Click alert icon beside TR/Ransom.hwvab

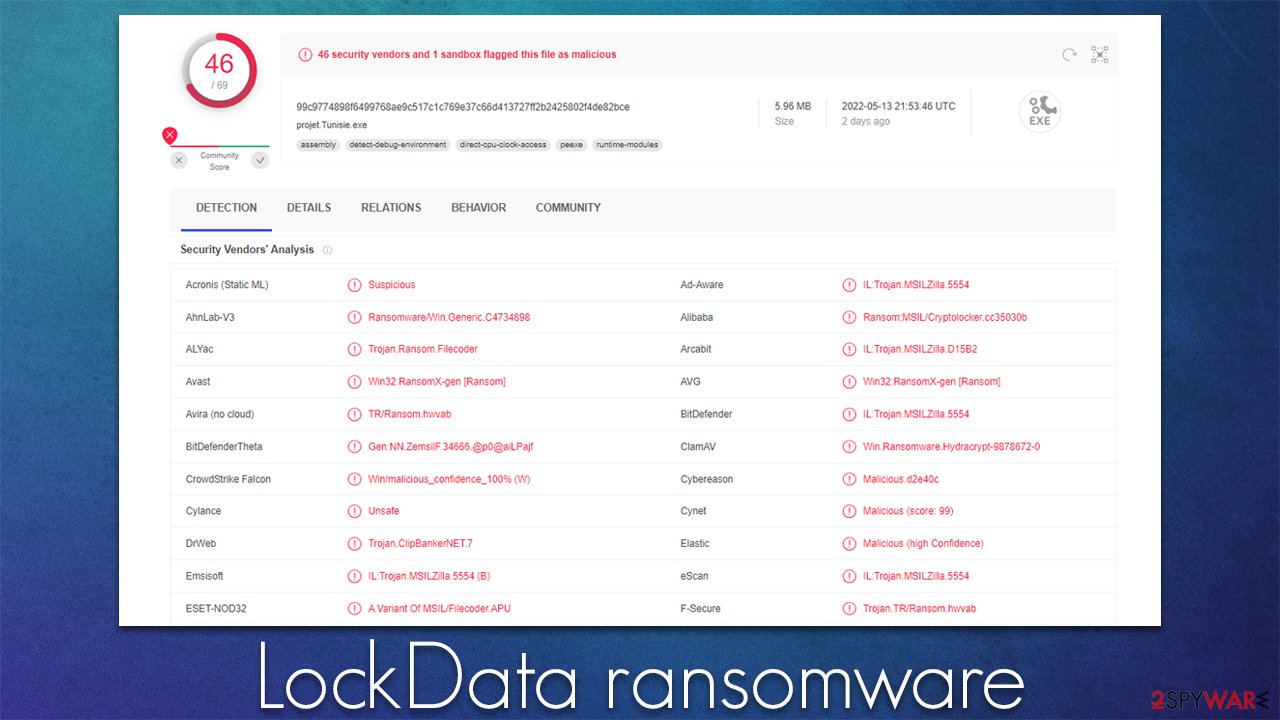[x=354, y=414]
